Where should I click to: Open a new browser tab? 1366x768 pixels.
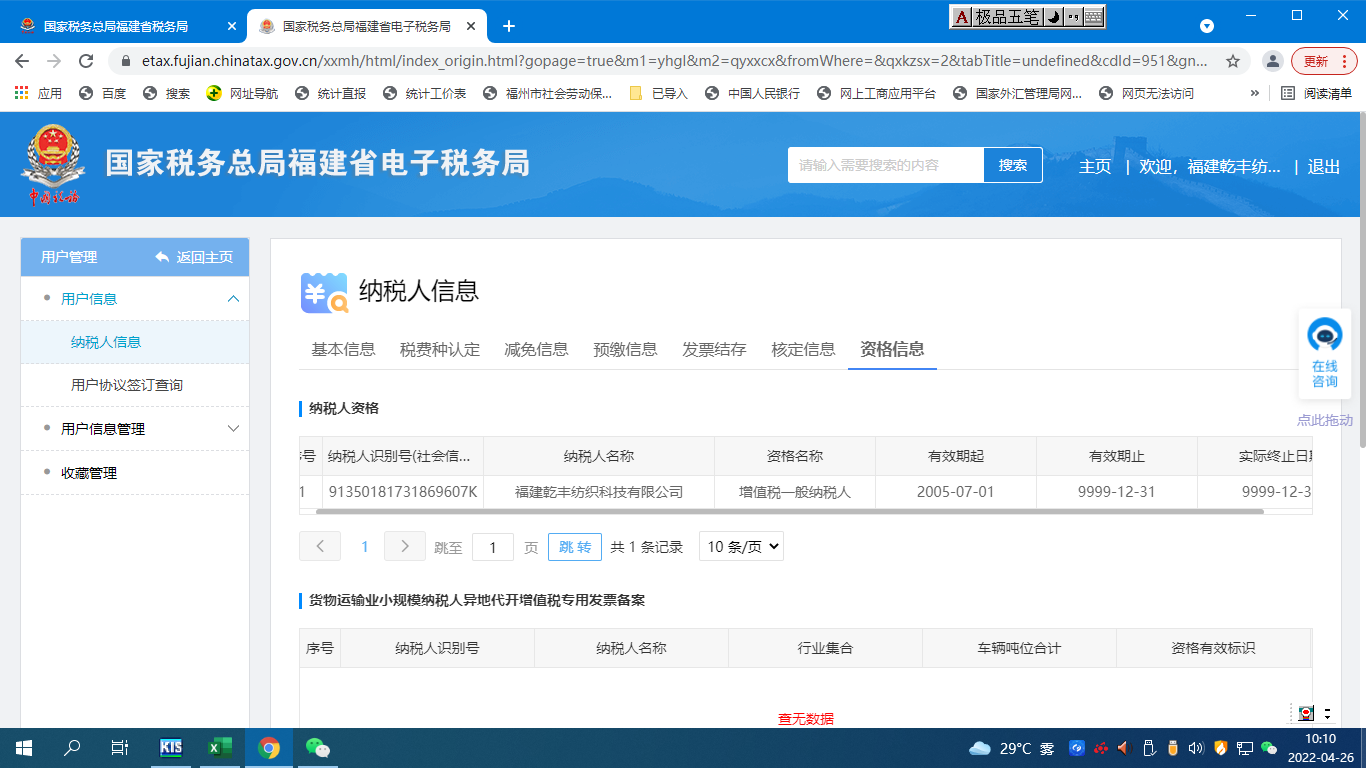click(x=508, y=26)
